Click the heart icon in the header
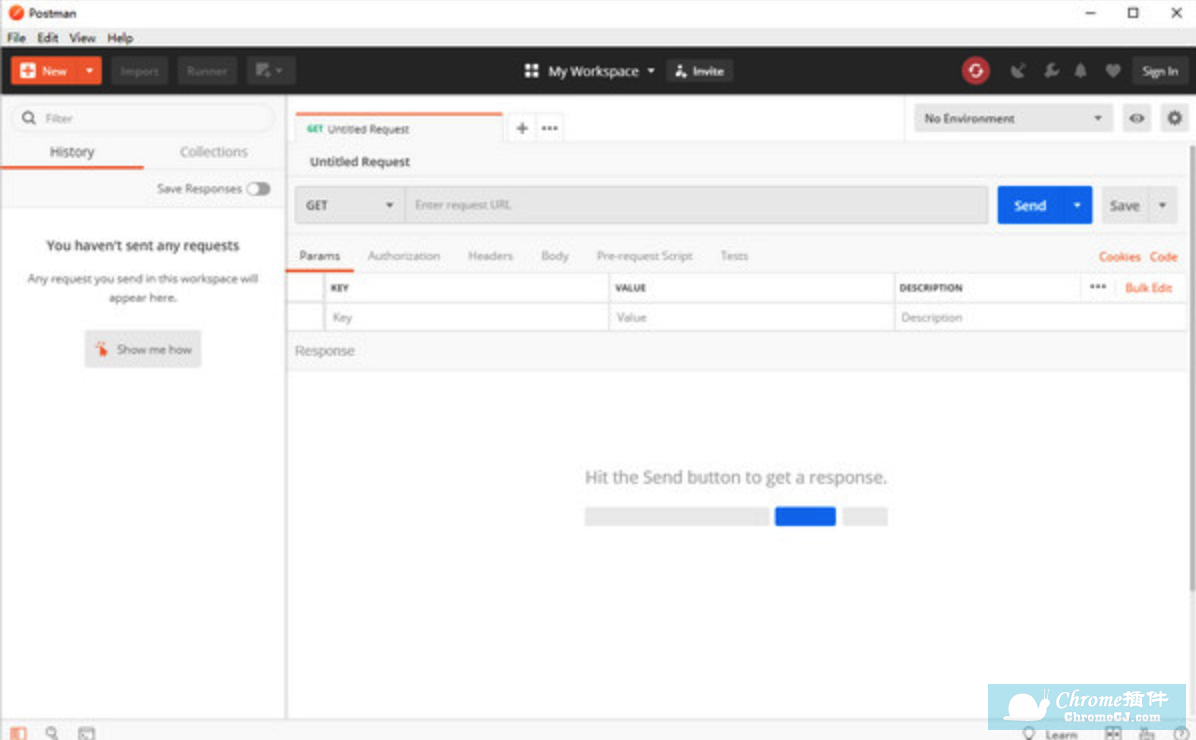 point(1112,71)
